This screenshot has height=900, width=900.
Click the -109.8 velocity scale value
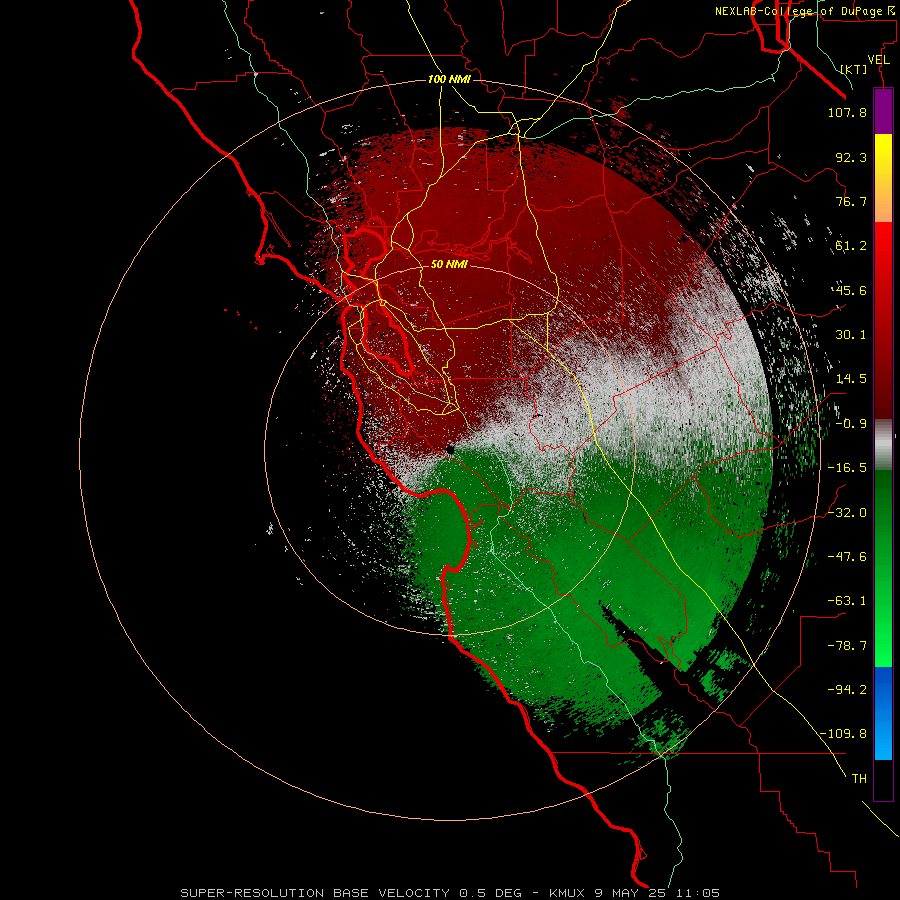pos(843,734)
